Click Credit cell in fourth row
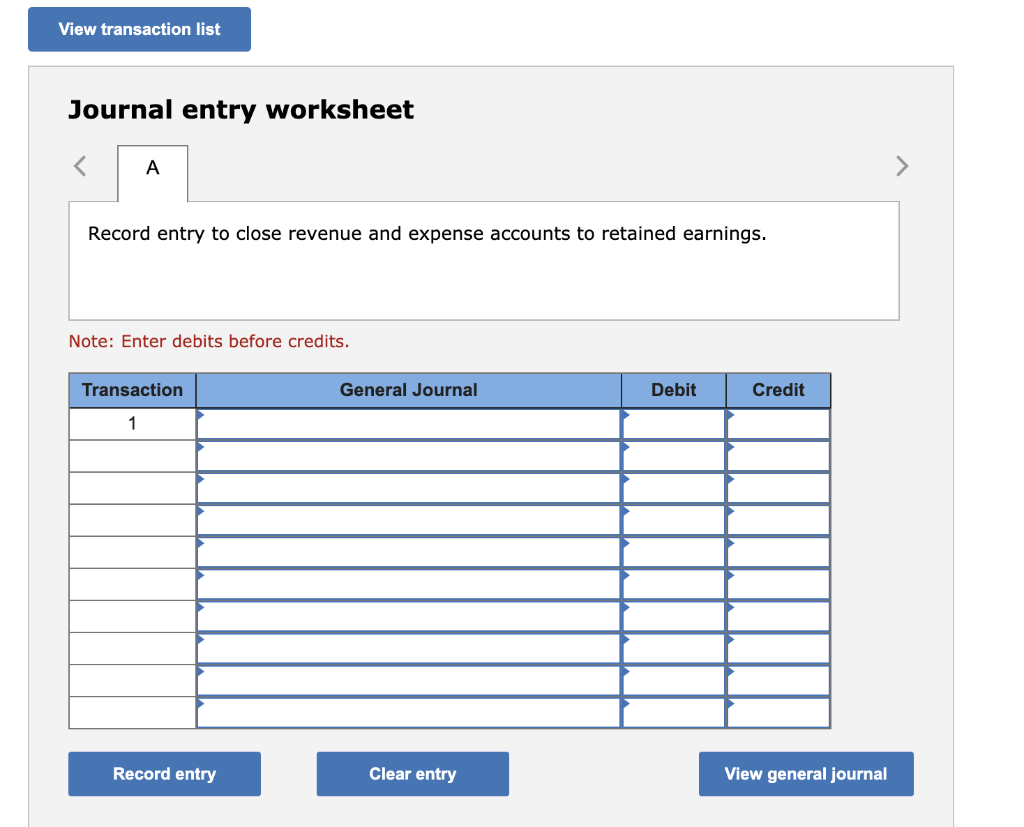The width and height of the screenshot is (1024, 827). coord(778,520)
